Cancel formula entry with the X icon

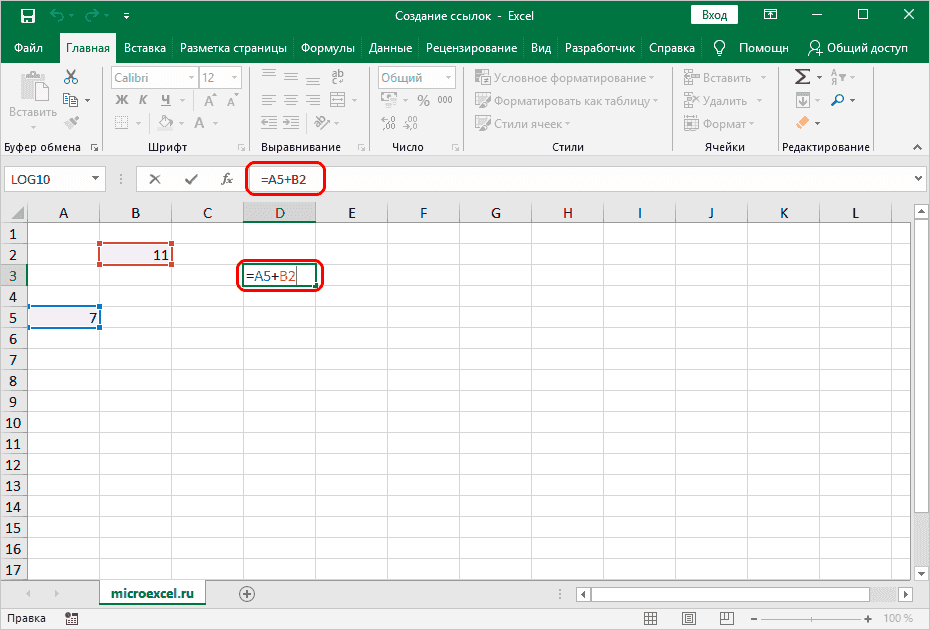(x=155, y=179)
